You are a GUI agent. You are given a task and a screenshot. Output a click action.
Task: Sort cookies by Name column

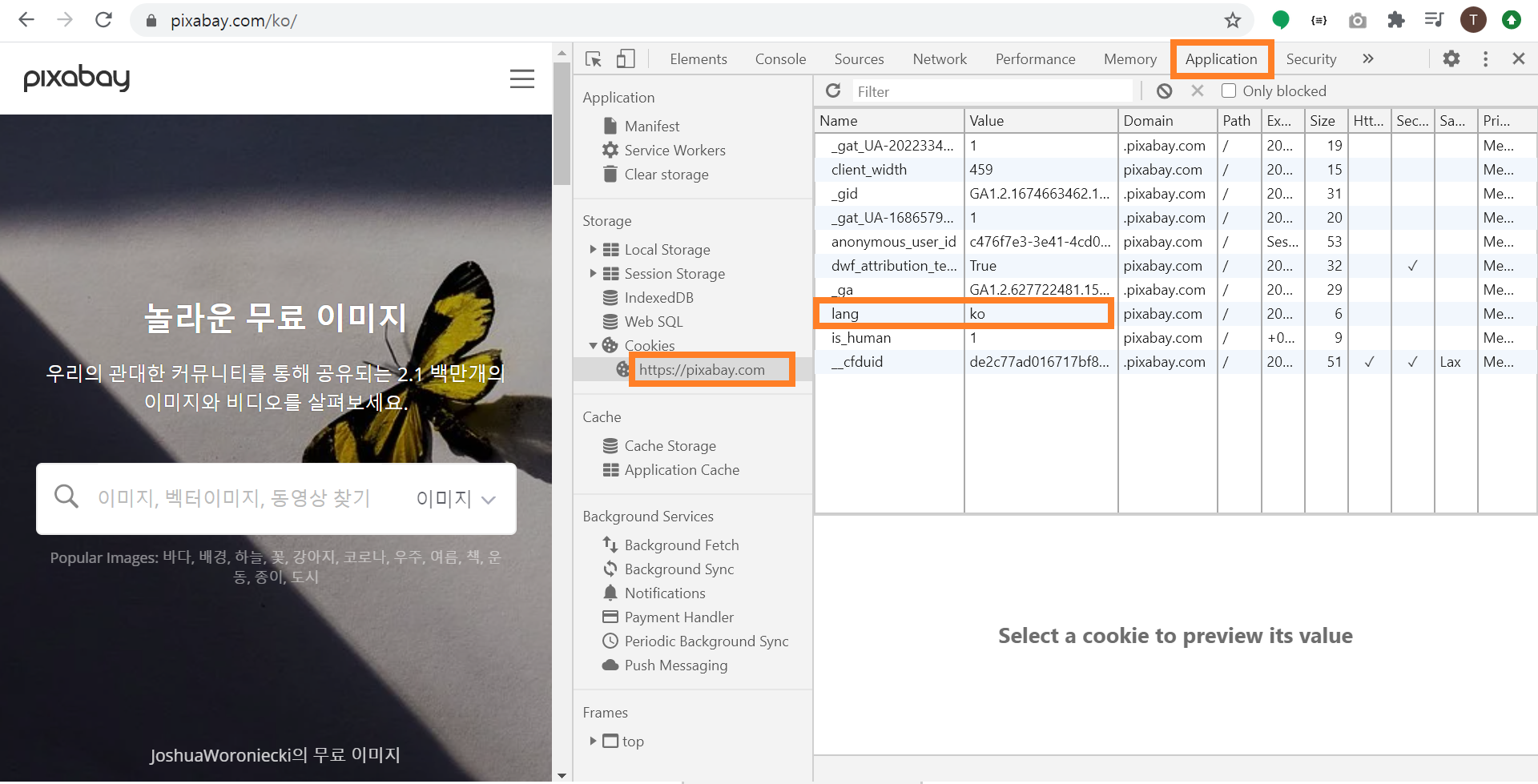pyautogui.click(x=889, y=121)
